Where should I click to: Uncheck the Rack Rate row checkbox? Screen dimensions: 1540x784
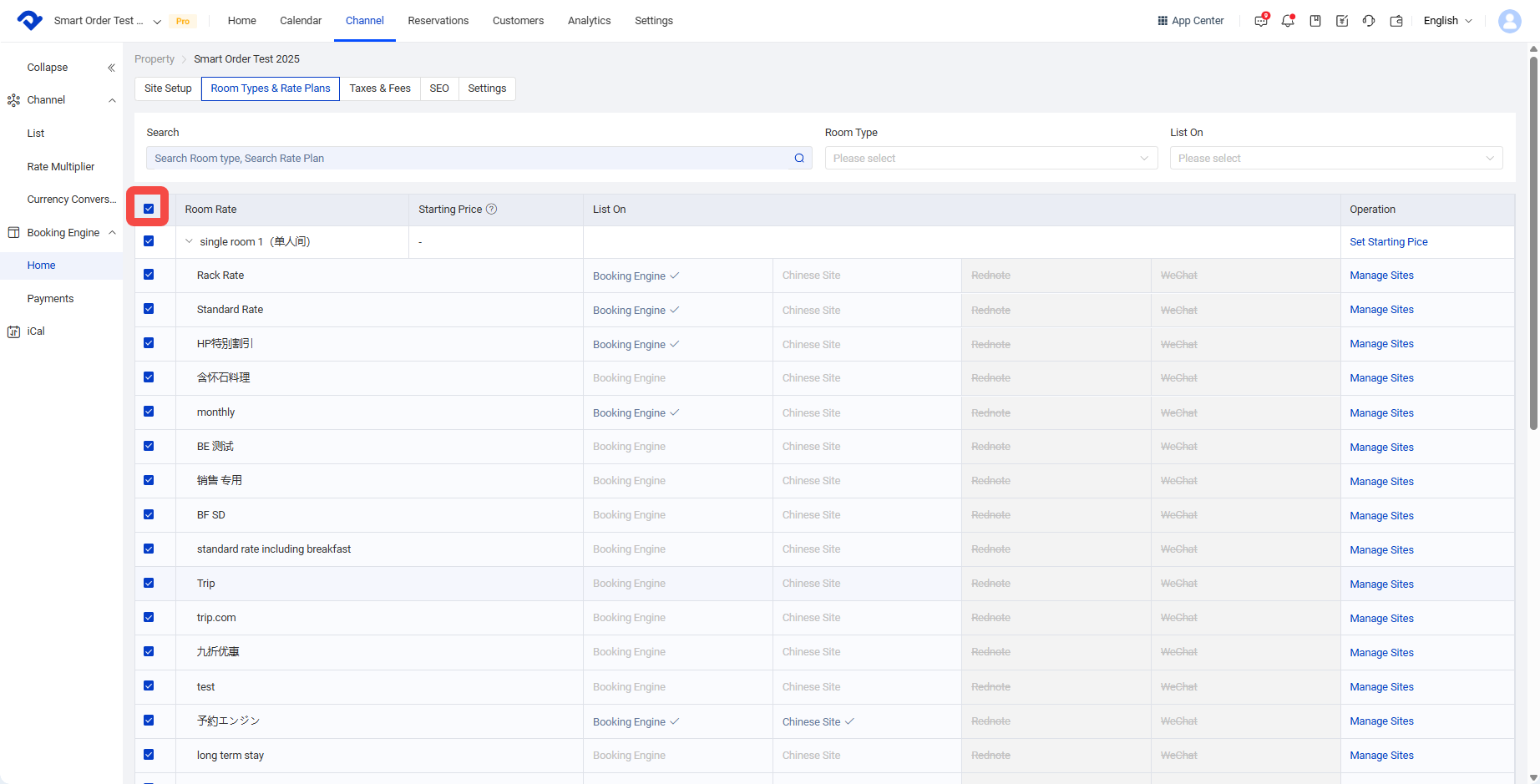click(149, 275)
